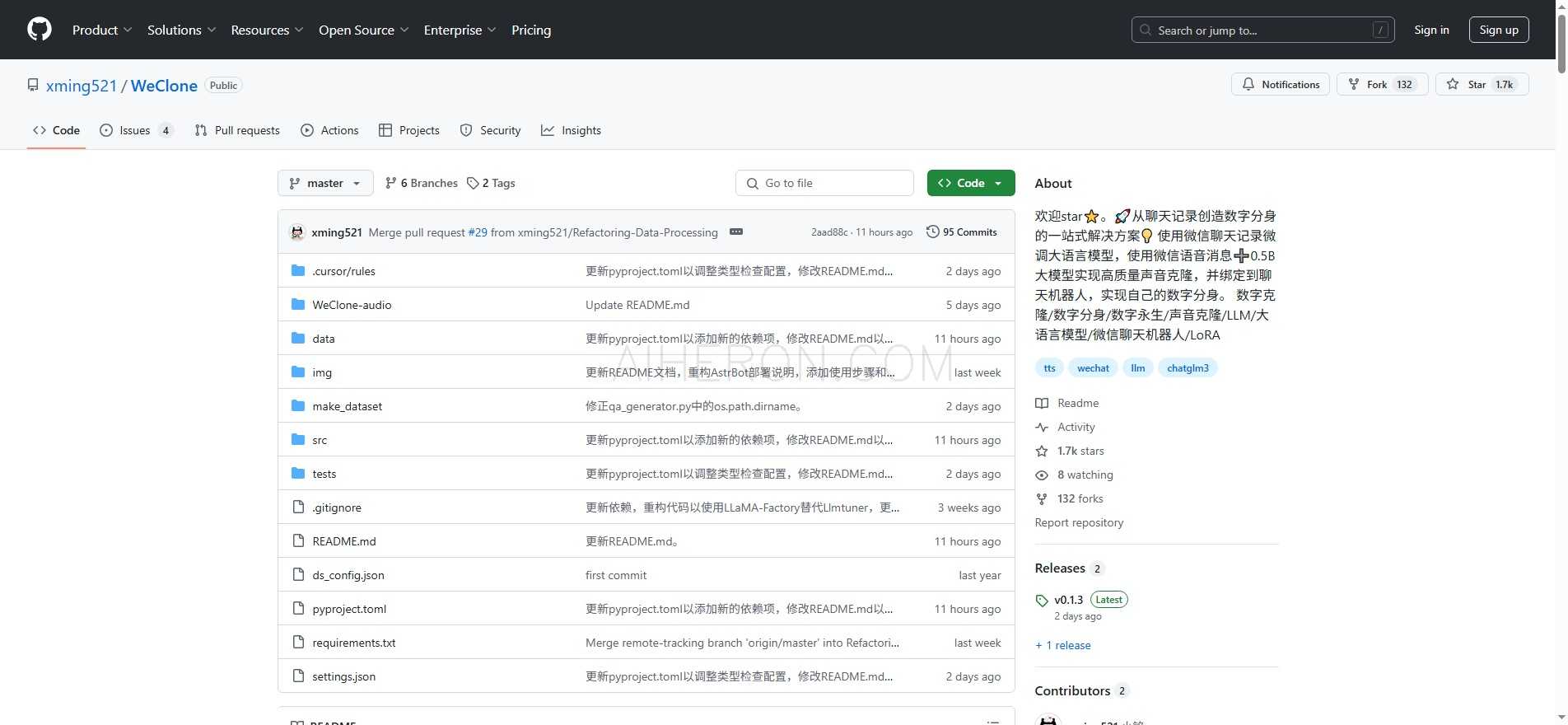
Task: Open the Activity link in About
Action: tap(1065, 427)
